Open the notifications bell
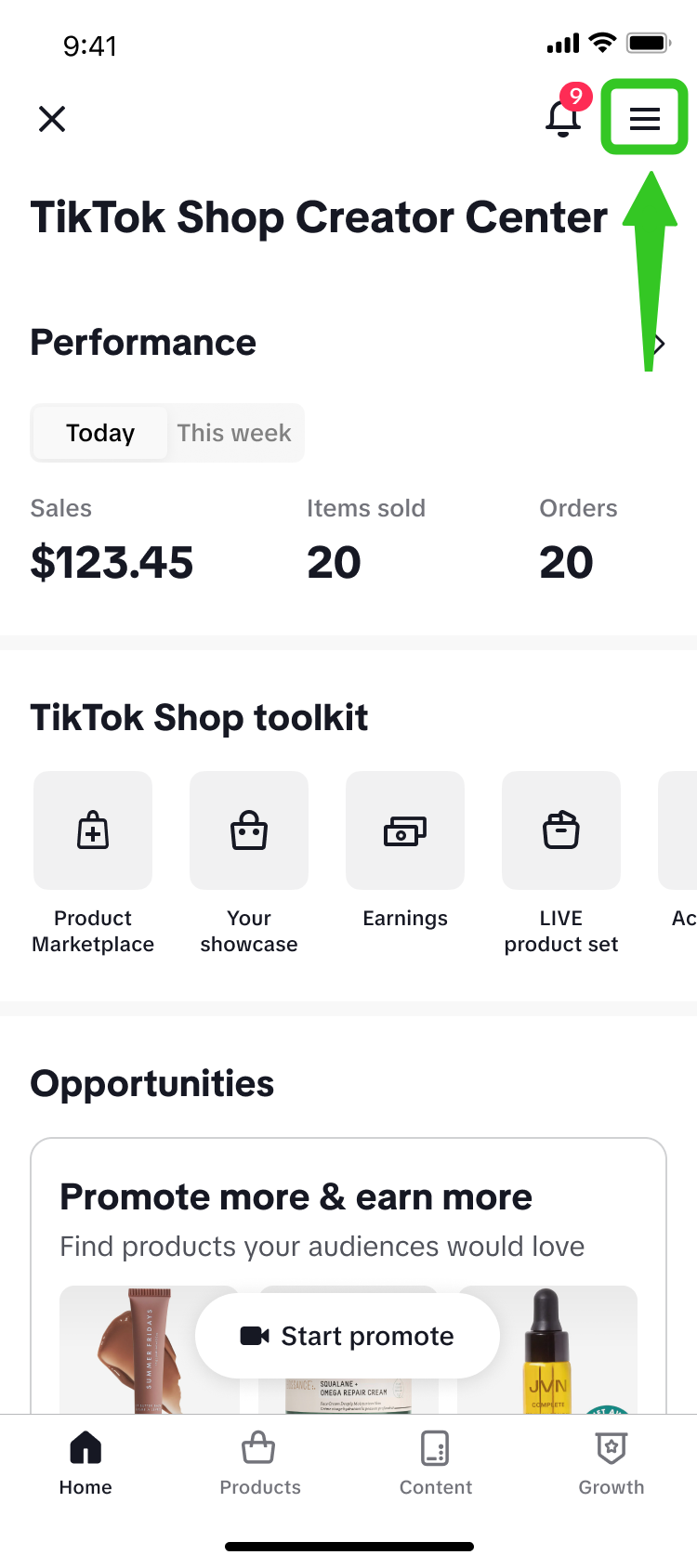The height and width of the screenshot is (1568, 697). [563, 118]
